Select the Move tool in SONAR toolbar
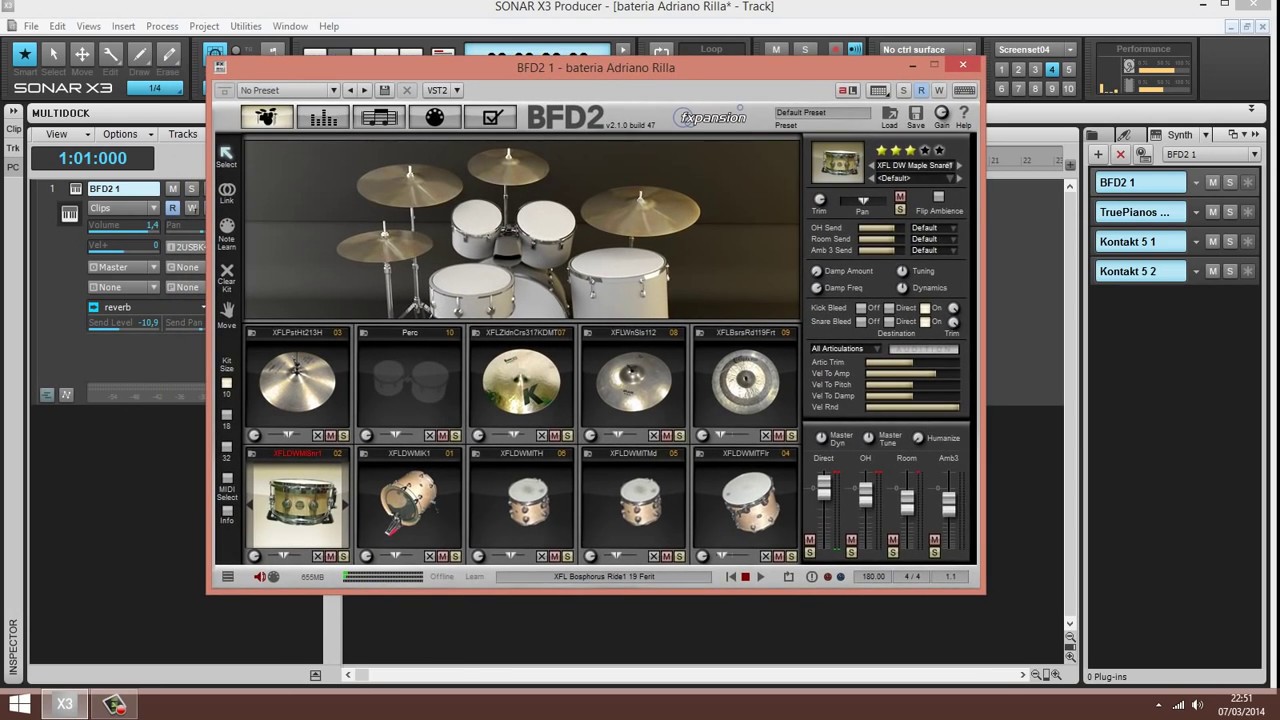Viewport: 1280px width, 720px height. (82, 54)
